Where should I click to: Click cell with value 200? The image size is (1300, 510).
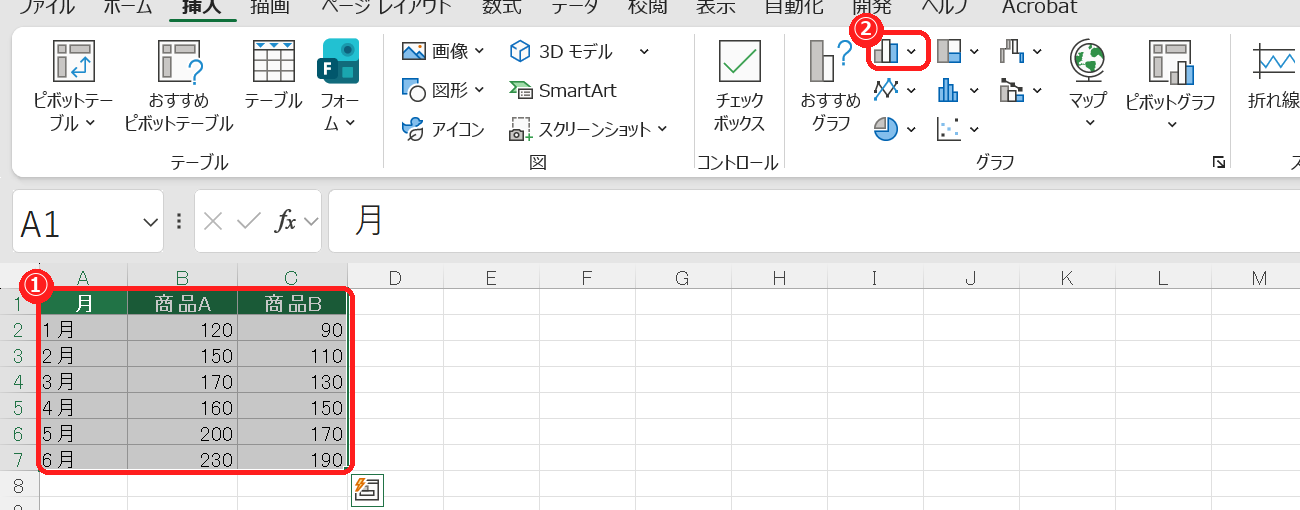pyautogui.click(x=183, y=434)
